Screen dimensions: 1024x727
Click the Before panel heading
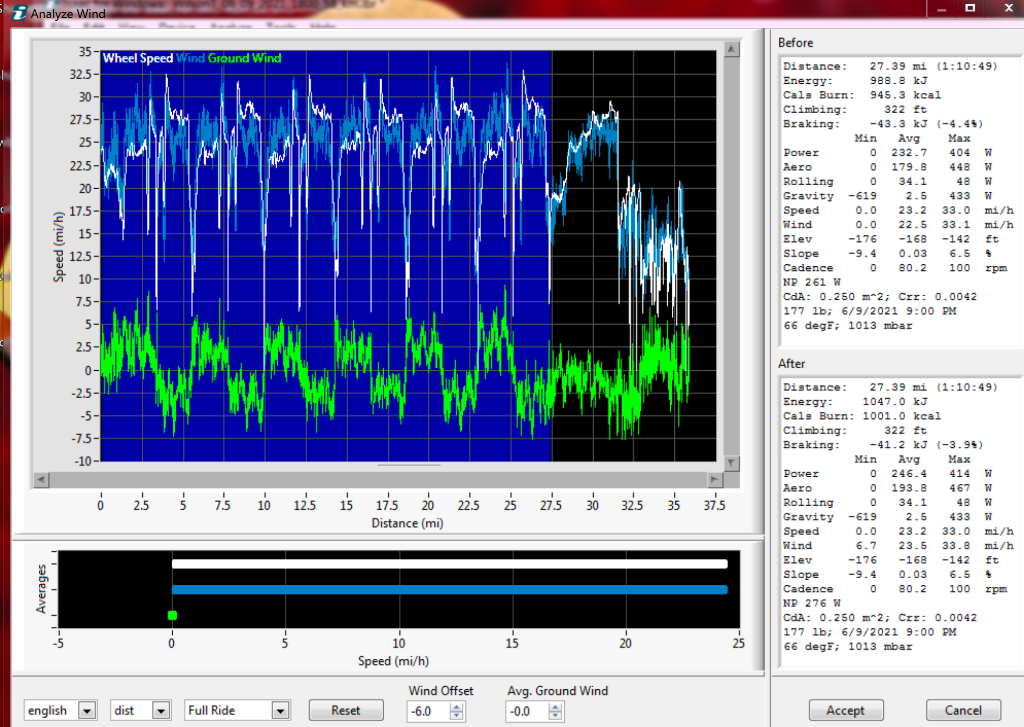pyautogui.click(x=795, y=42)
